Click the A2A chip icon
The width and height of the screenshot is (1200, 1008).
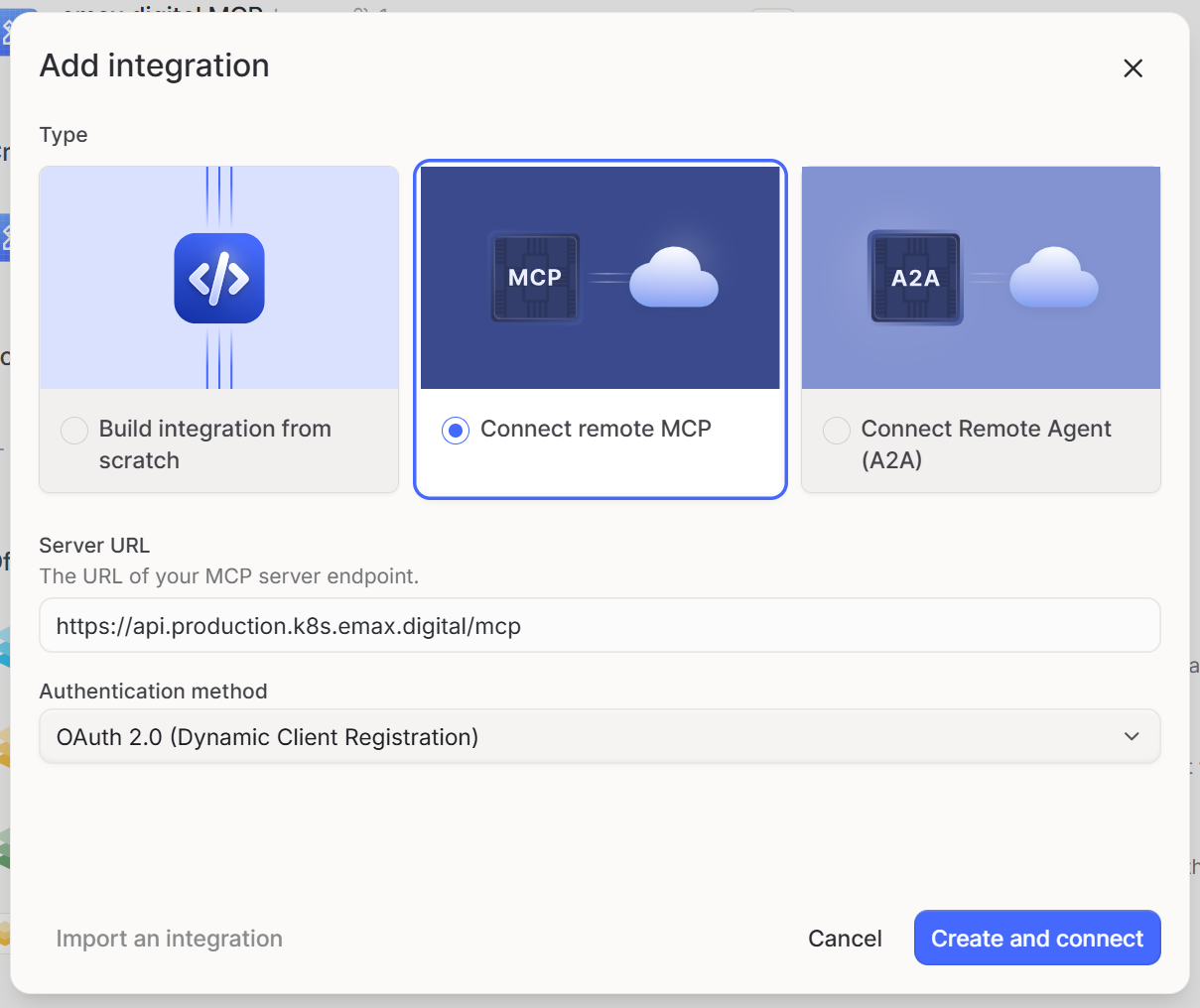click(915, 278)
